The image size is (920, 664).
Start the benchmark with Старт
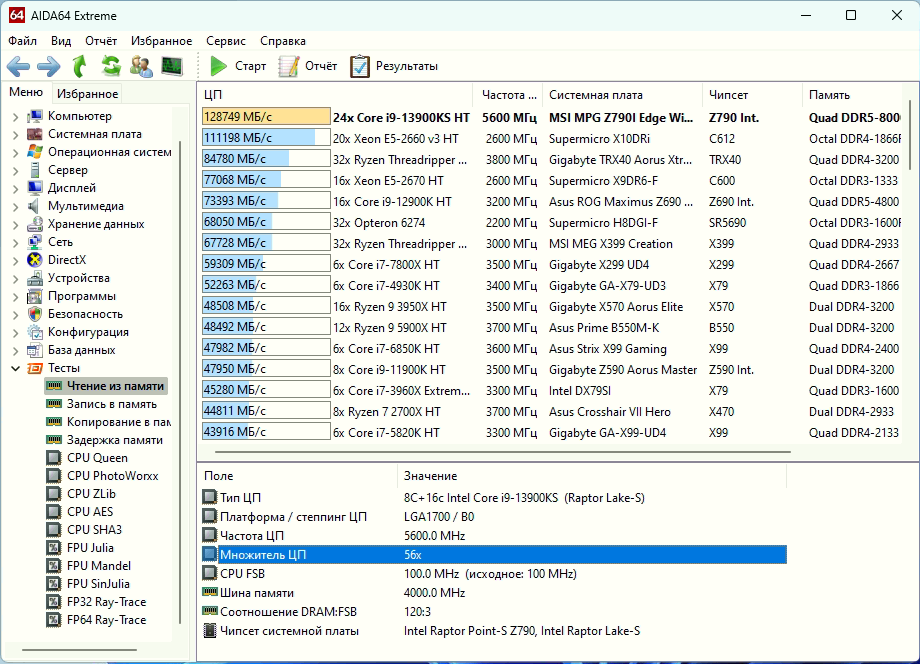click(x=238, y=66)
